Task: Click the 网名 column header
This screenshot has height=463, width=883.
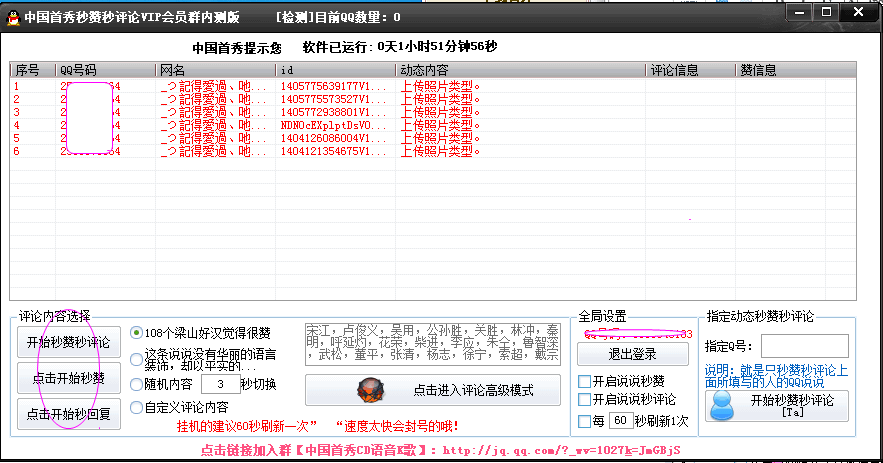Action: 215,70
